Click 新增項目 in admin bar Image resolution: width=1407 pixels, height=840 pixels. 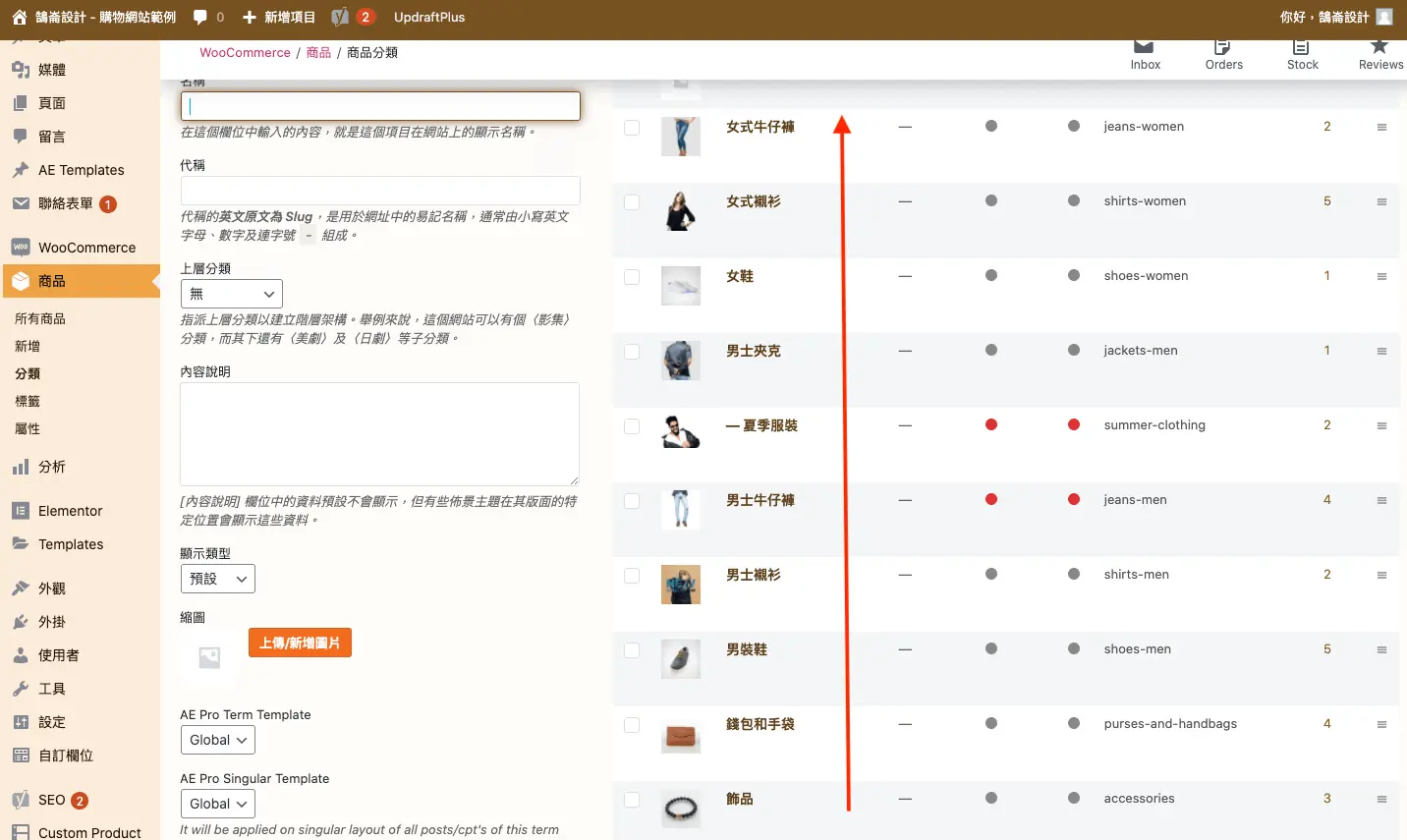coord(279,17)
